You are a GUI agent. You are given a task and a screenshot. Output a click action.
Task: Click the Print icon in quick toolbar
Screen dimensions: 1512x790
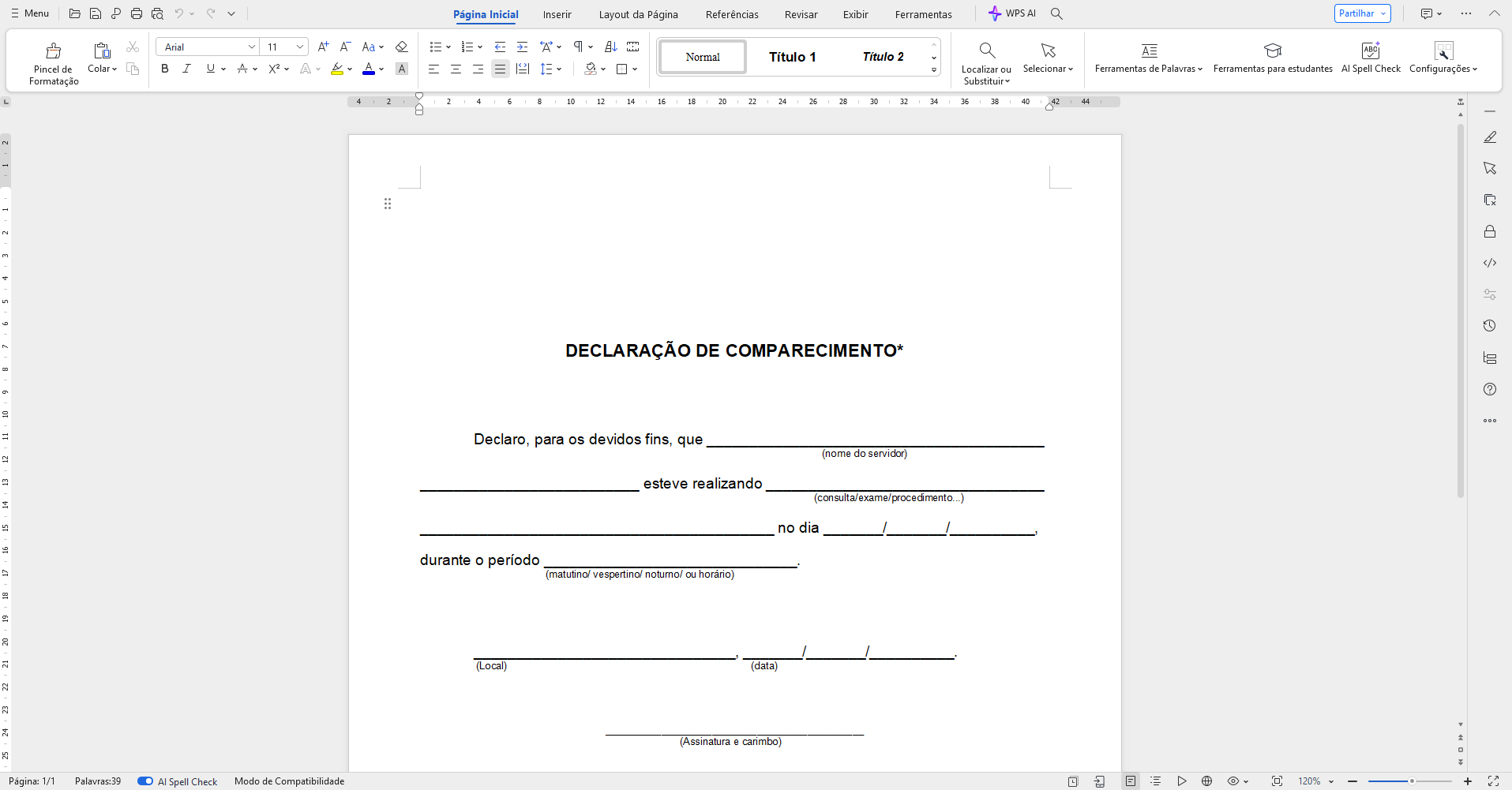click(x=137, y=13)
